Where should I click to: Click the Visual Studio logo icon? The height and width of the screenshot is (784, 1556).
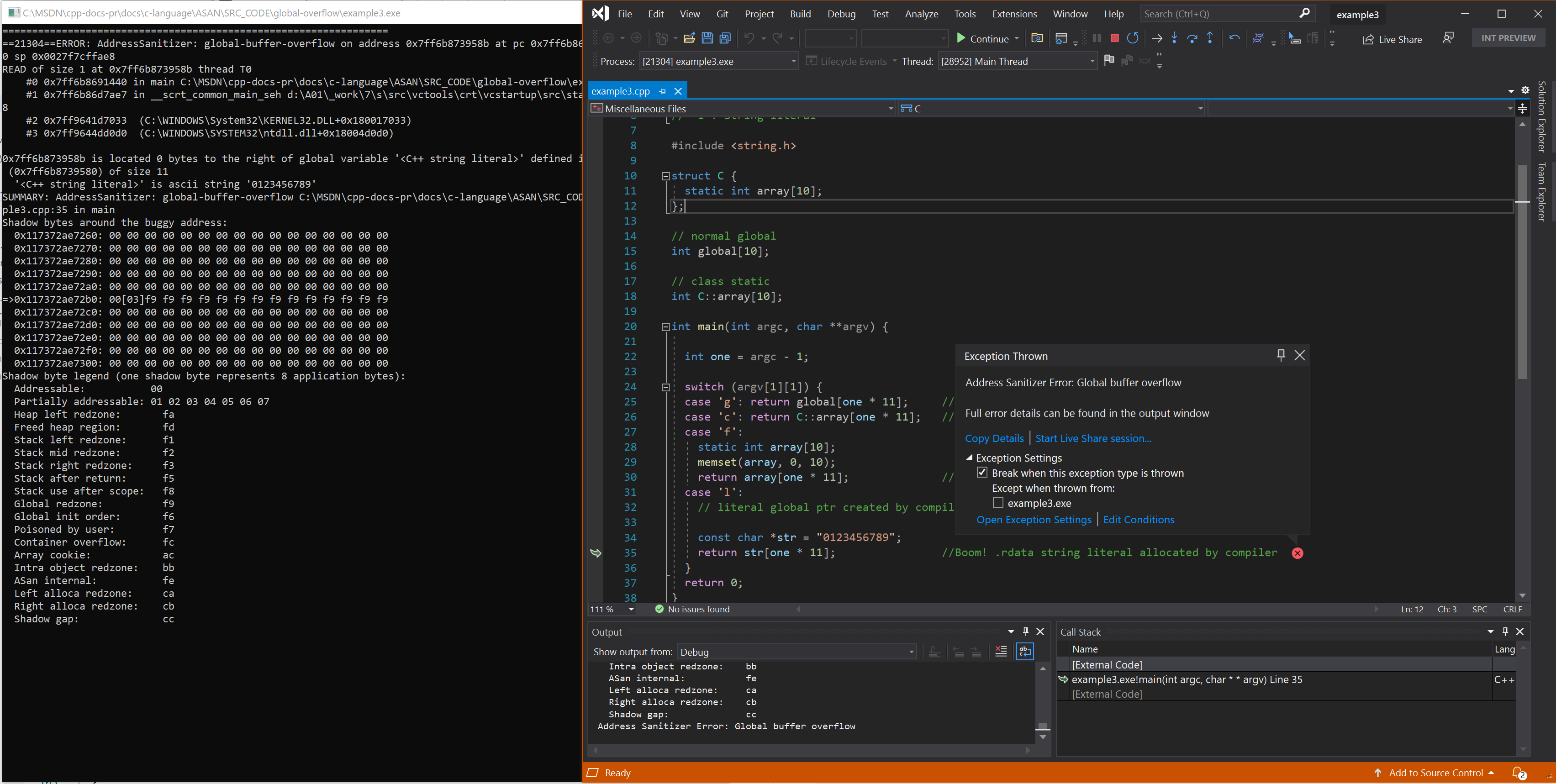click(x=600, y=13)
